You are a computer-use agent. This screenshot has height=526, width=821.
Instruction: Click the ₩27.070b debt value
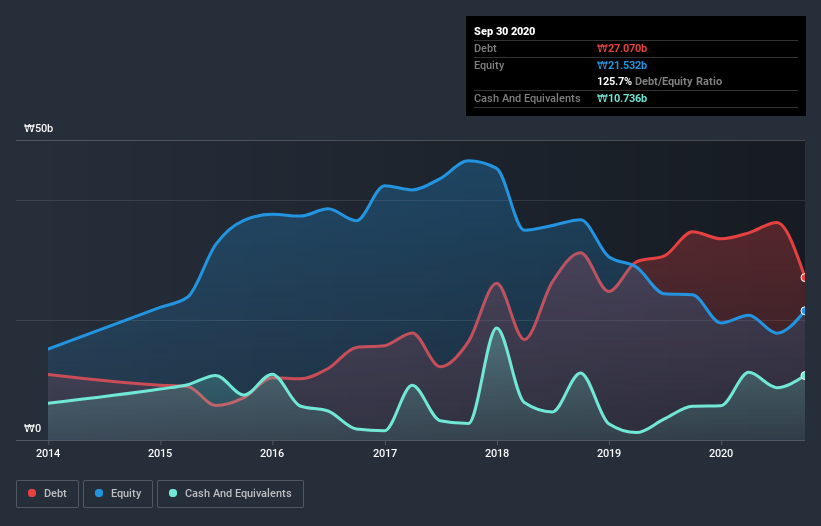coord(622,48)
